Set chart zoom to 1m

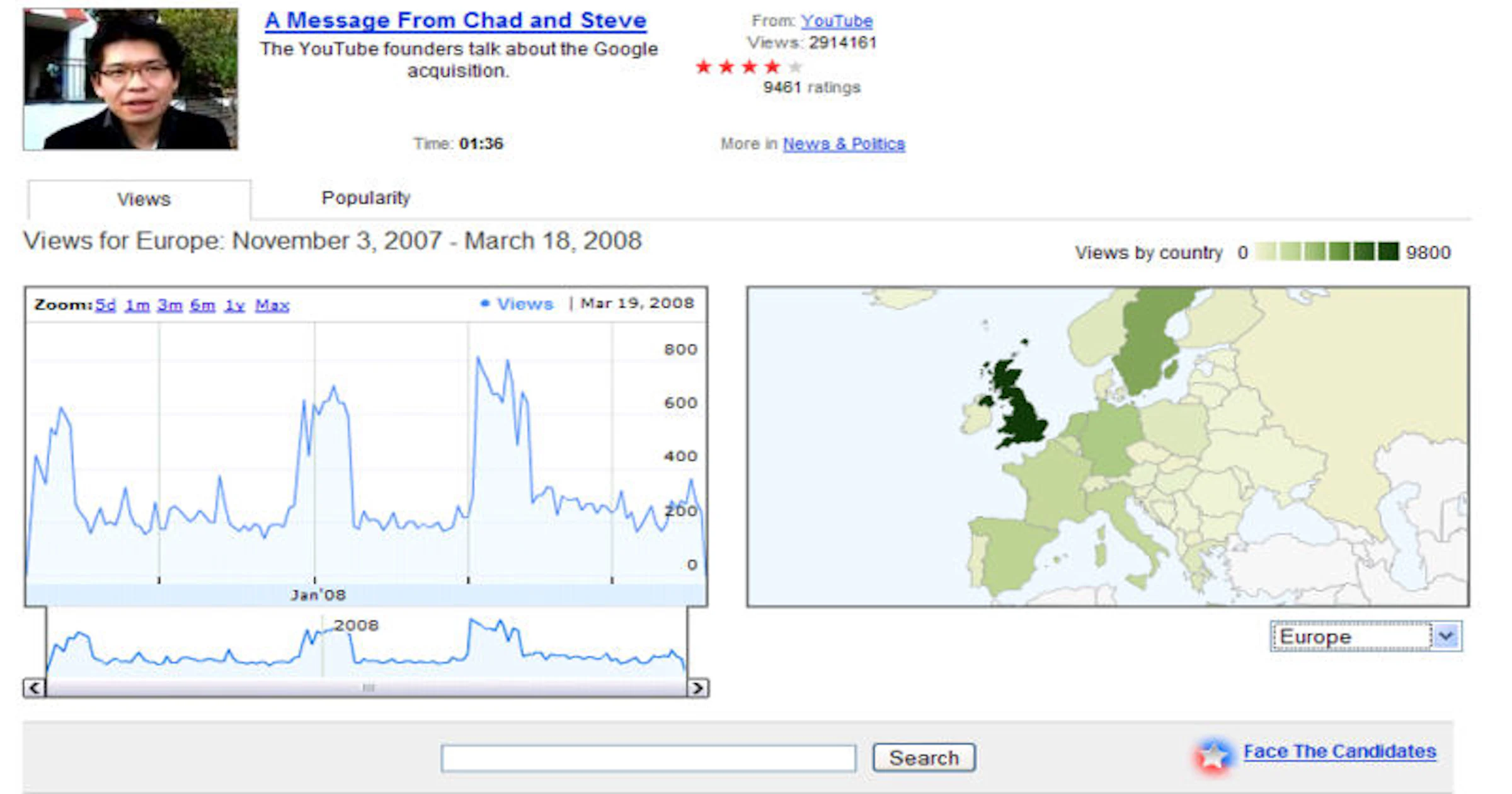137,305
